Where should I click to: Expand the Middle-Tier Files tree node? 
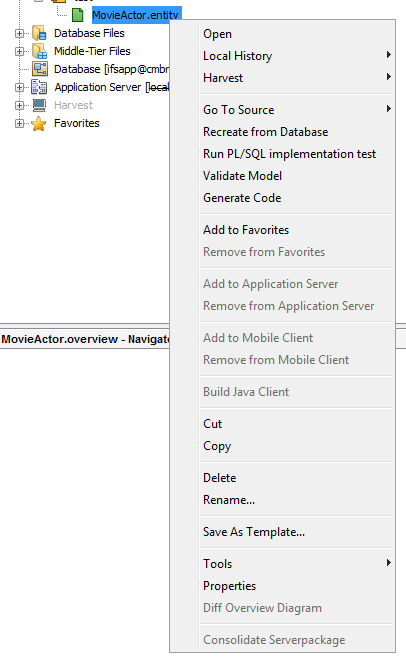[x=19, y=51]
